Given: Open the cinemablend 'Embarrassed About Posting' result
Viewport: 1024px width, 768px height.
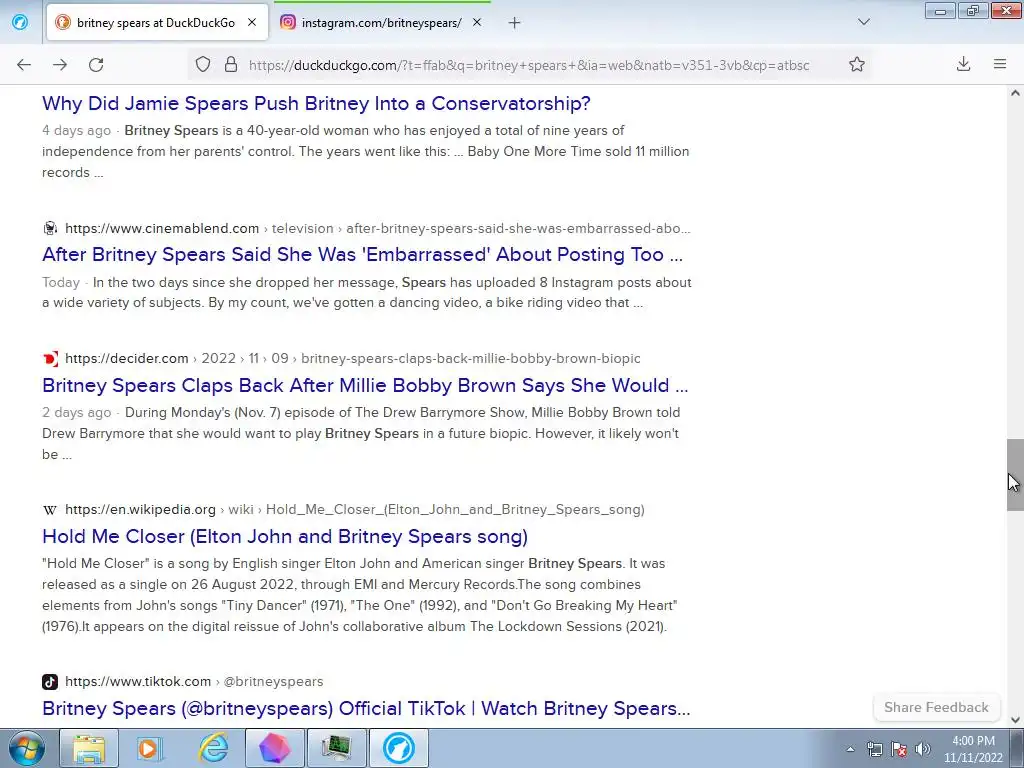Looking at the screenshot, I should point(362,254).
